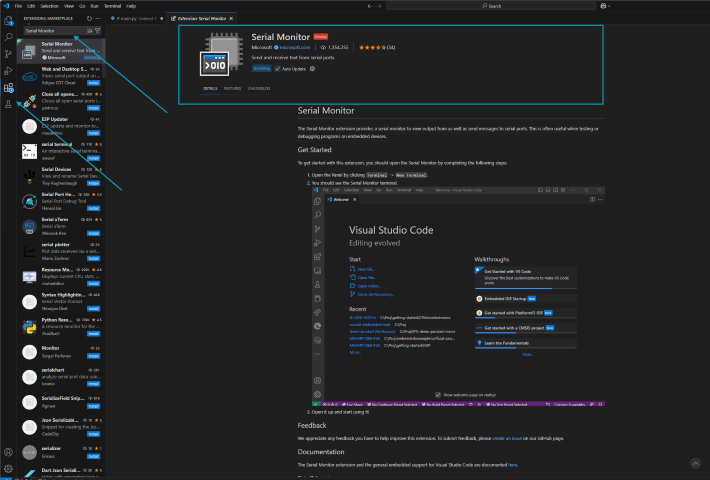
Task: Select the Web and Desktop Serial extension icon
Action: pyautogui.click(x=29, y=76)
